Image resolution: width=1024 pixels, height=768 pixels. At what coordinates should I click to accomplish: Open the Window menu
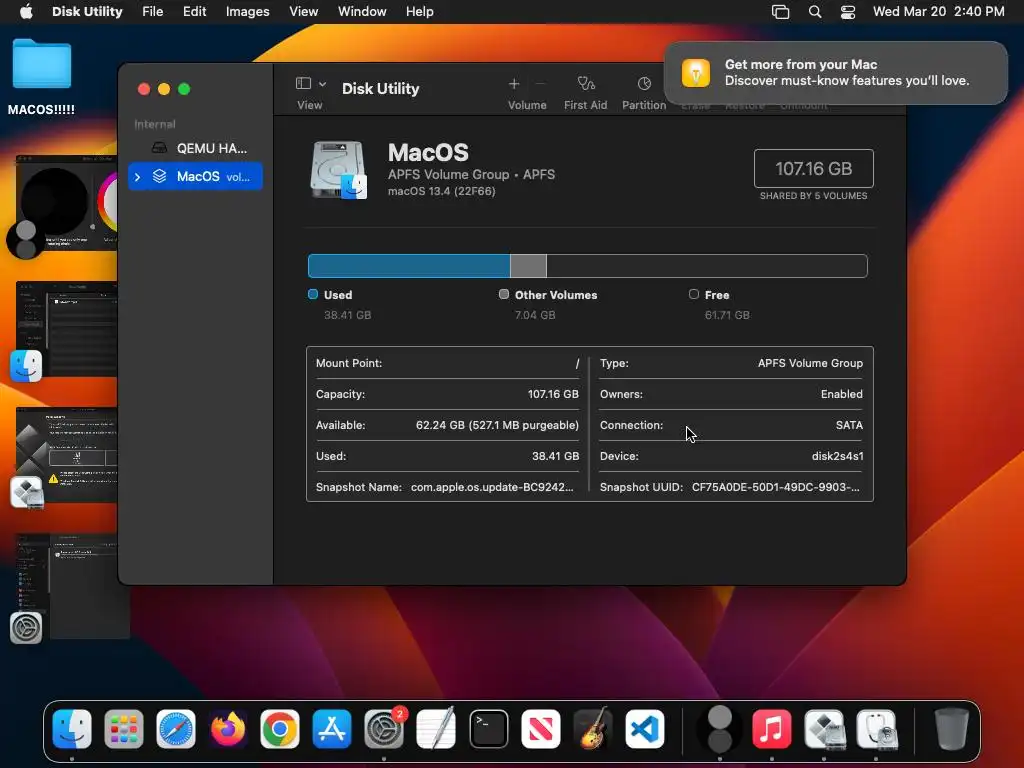pos(362,12)
